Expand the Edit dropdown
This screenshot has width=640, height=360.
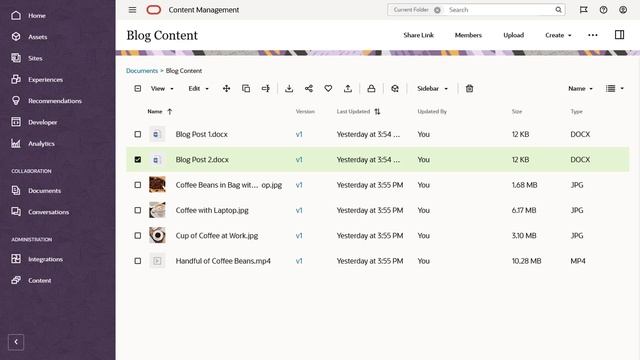click(x=198, y=89)
